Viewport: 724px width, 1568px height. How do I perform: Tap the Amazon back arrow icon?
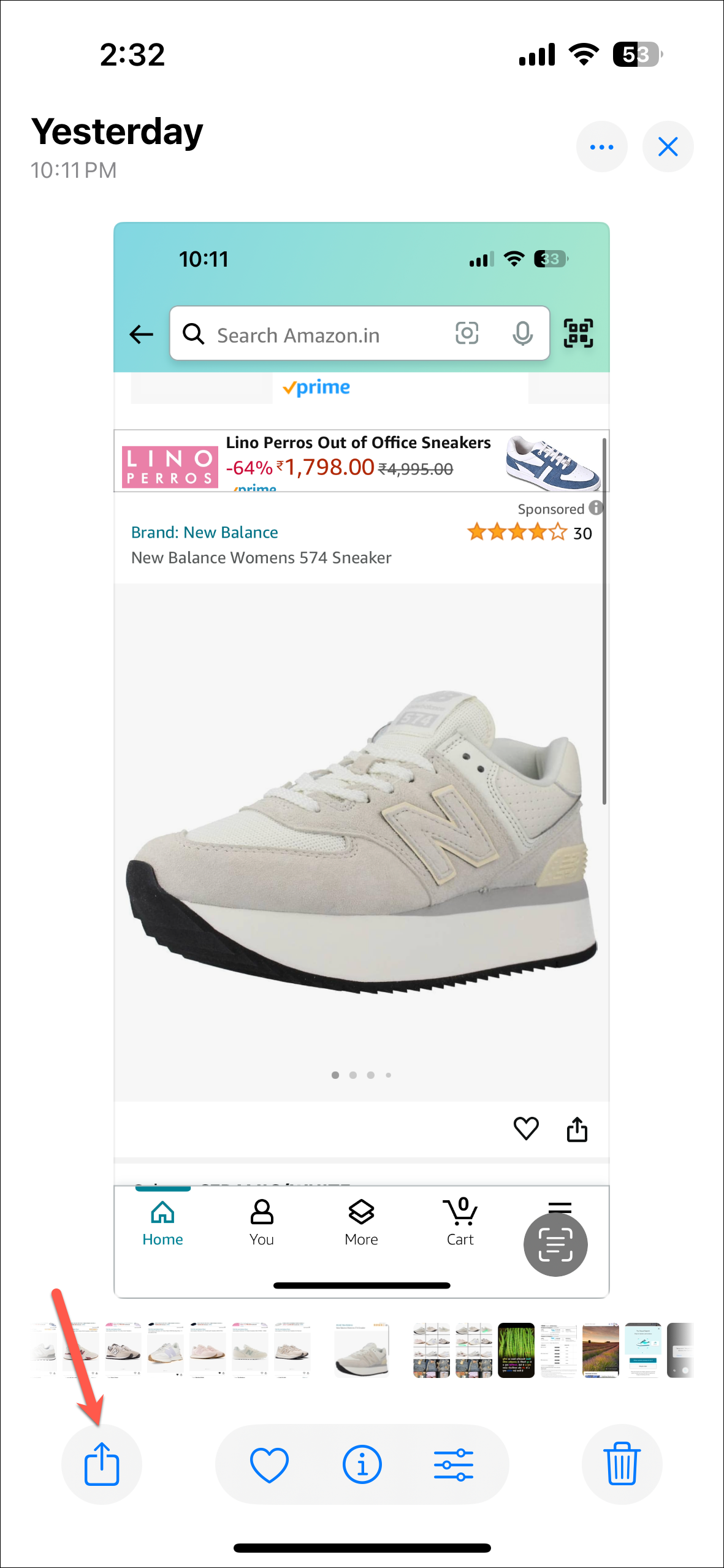(142, 334)
